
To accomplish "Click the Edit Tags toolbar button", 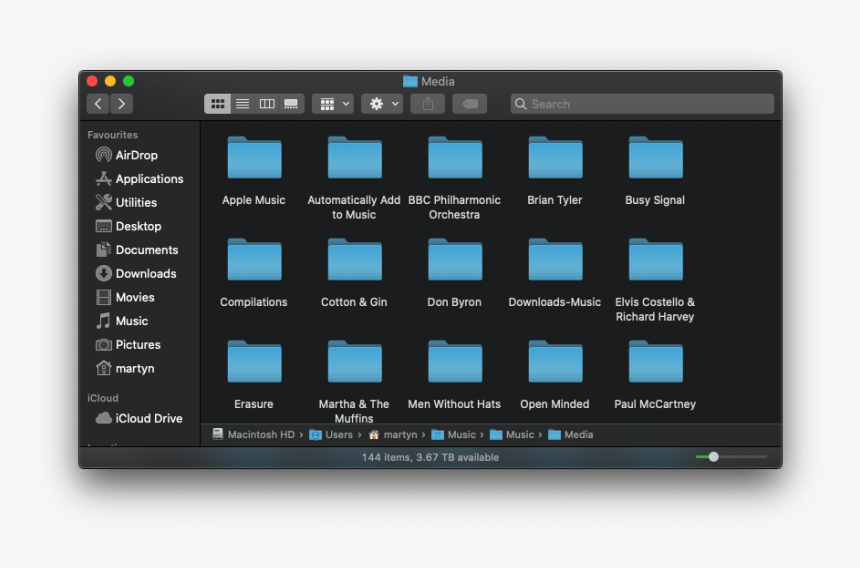I will 469,104.
